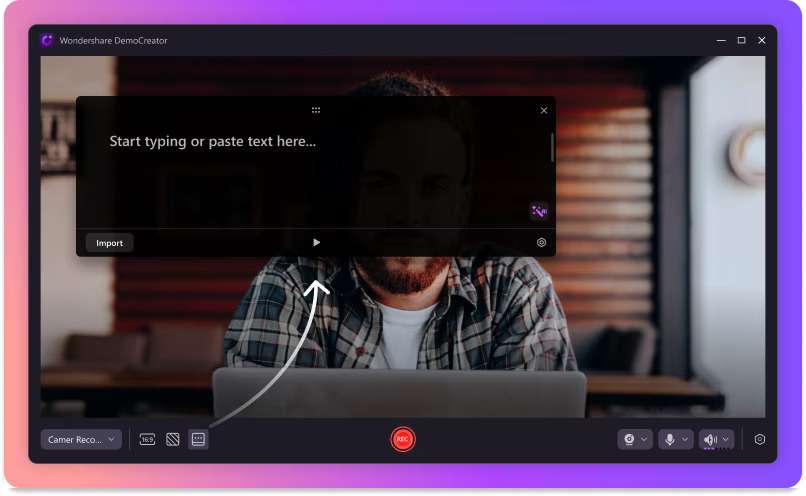
Task: Toggle the microphone icon
Action: (x=670, y=439)
